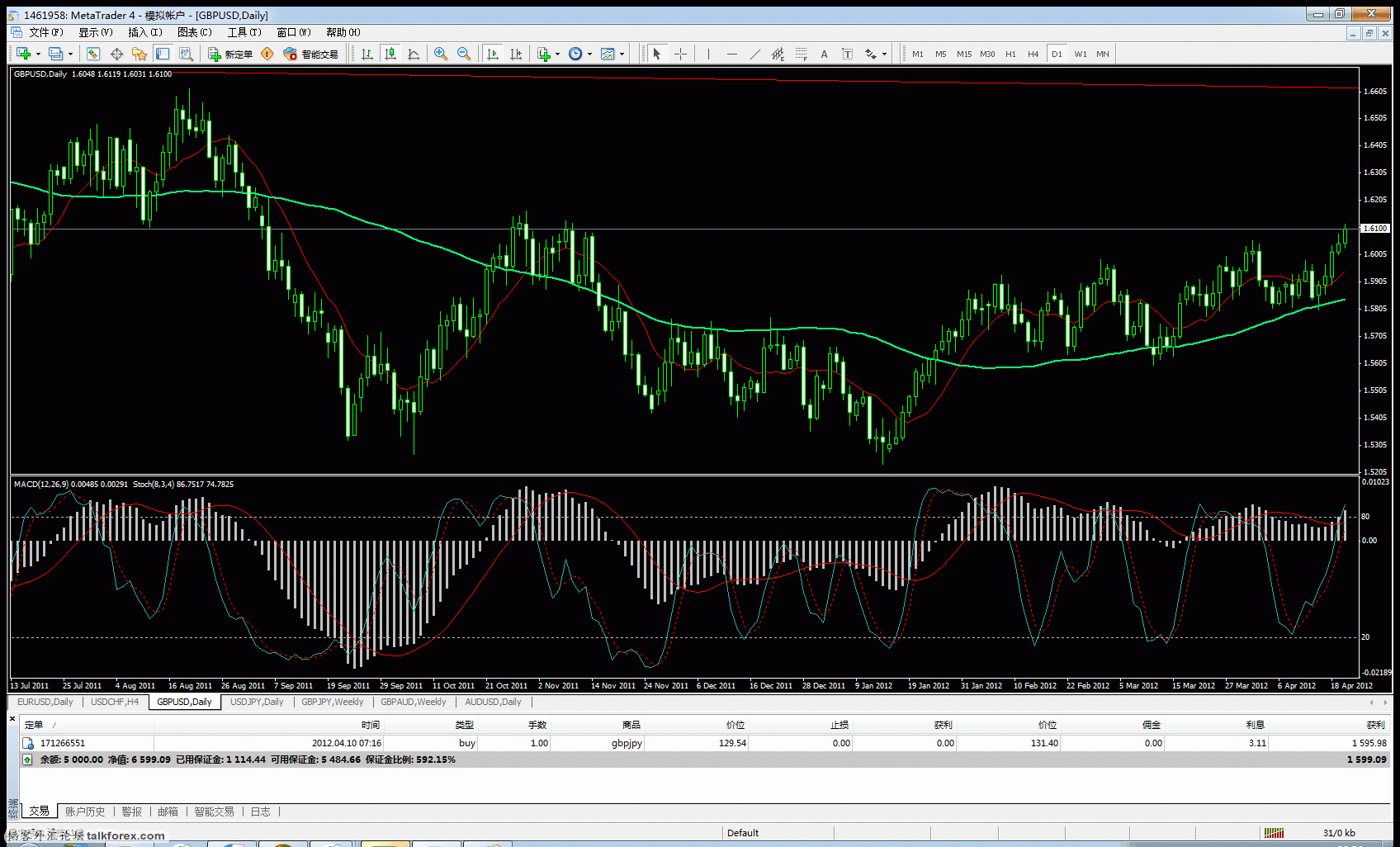Click the 新定单 new order button

230,54
